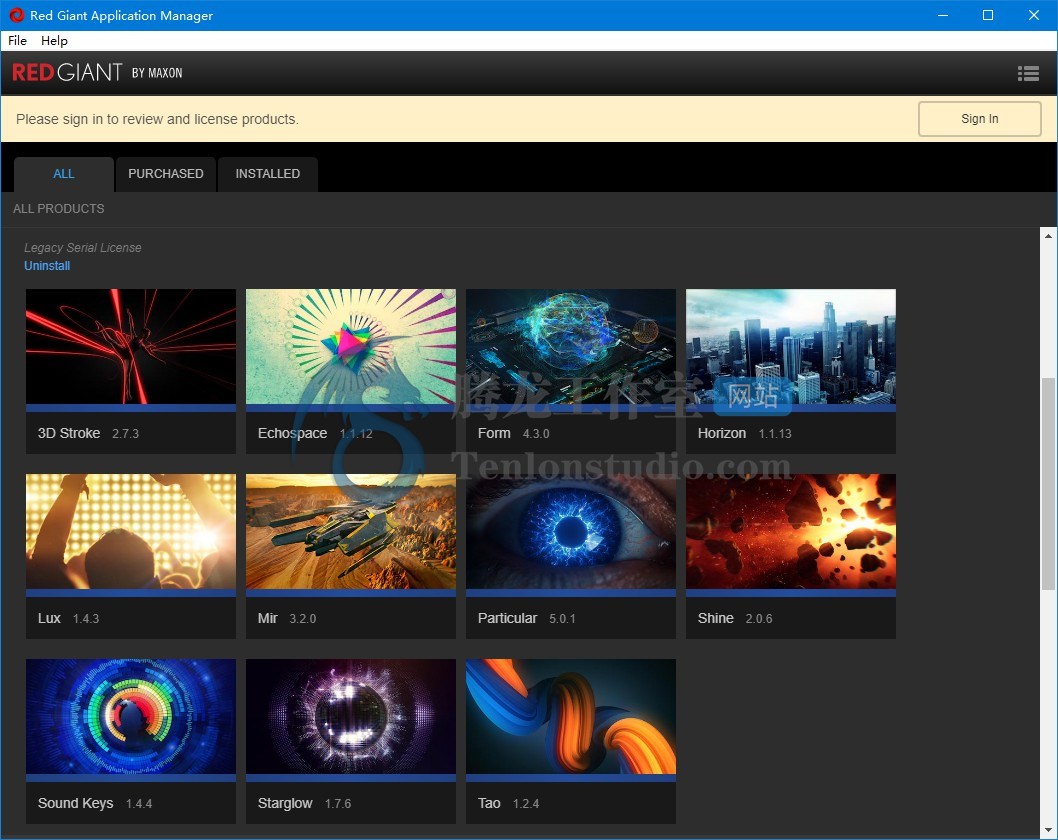
Task: Click the Red Giant app title icon
Action: coord(16,15)
